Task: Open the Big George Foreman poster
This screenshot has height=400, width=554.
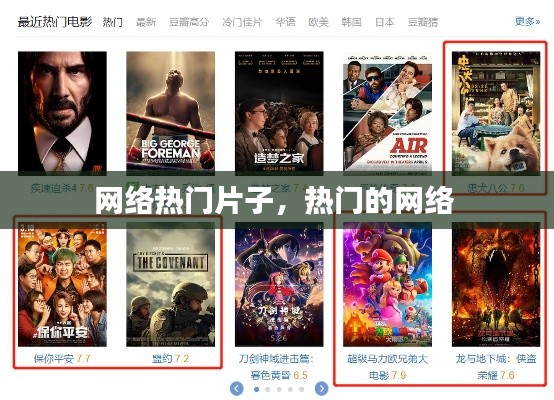Action: 171,113
